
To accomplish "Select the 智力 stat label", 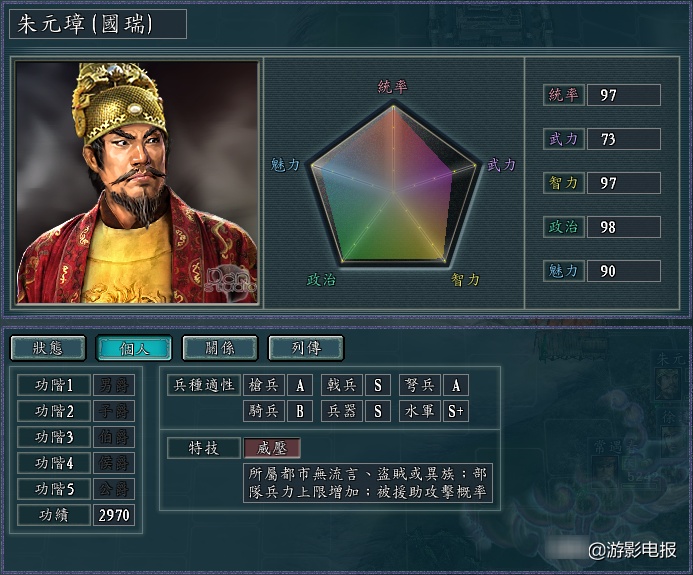I will click(564, 183).
